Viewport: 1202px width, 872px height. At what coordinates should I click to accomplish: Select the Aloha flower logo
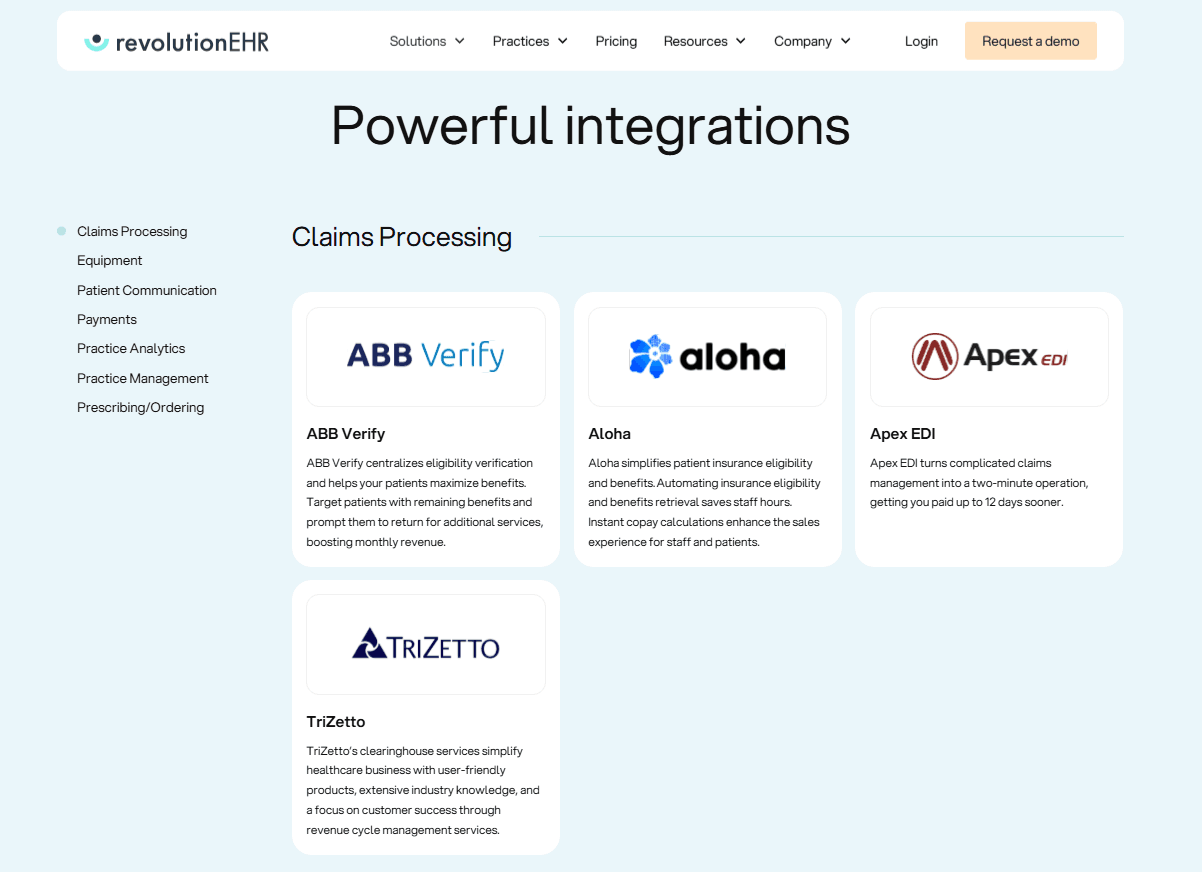[x=650, y=356]
